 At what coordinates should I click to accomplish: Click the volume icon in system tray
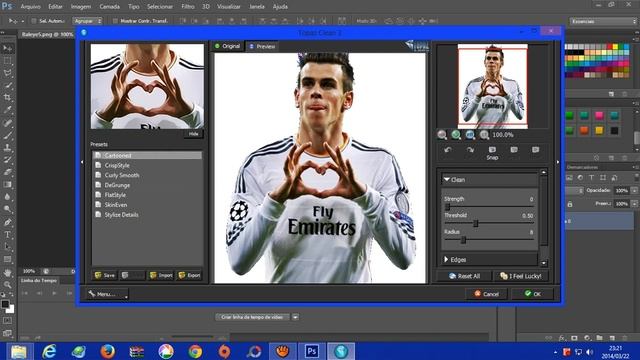pos(589,352)
